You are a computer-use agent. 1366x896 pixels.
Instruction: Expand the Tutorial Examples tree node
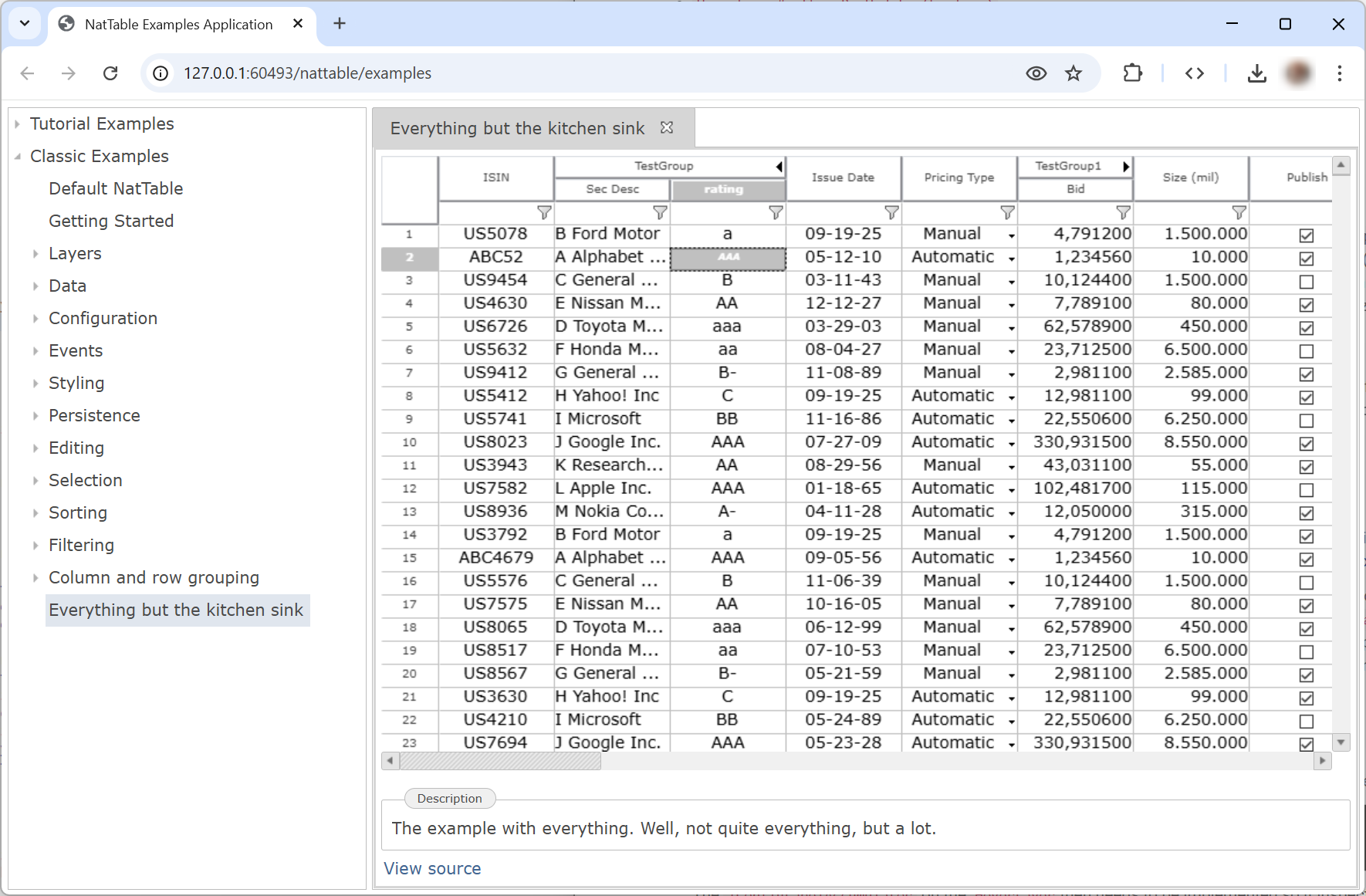17,124
